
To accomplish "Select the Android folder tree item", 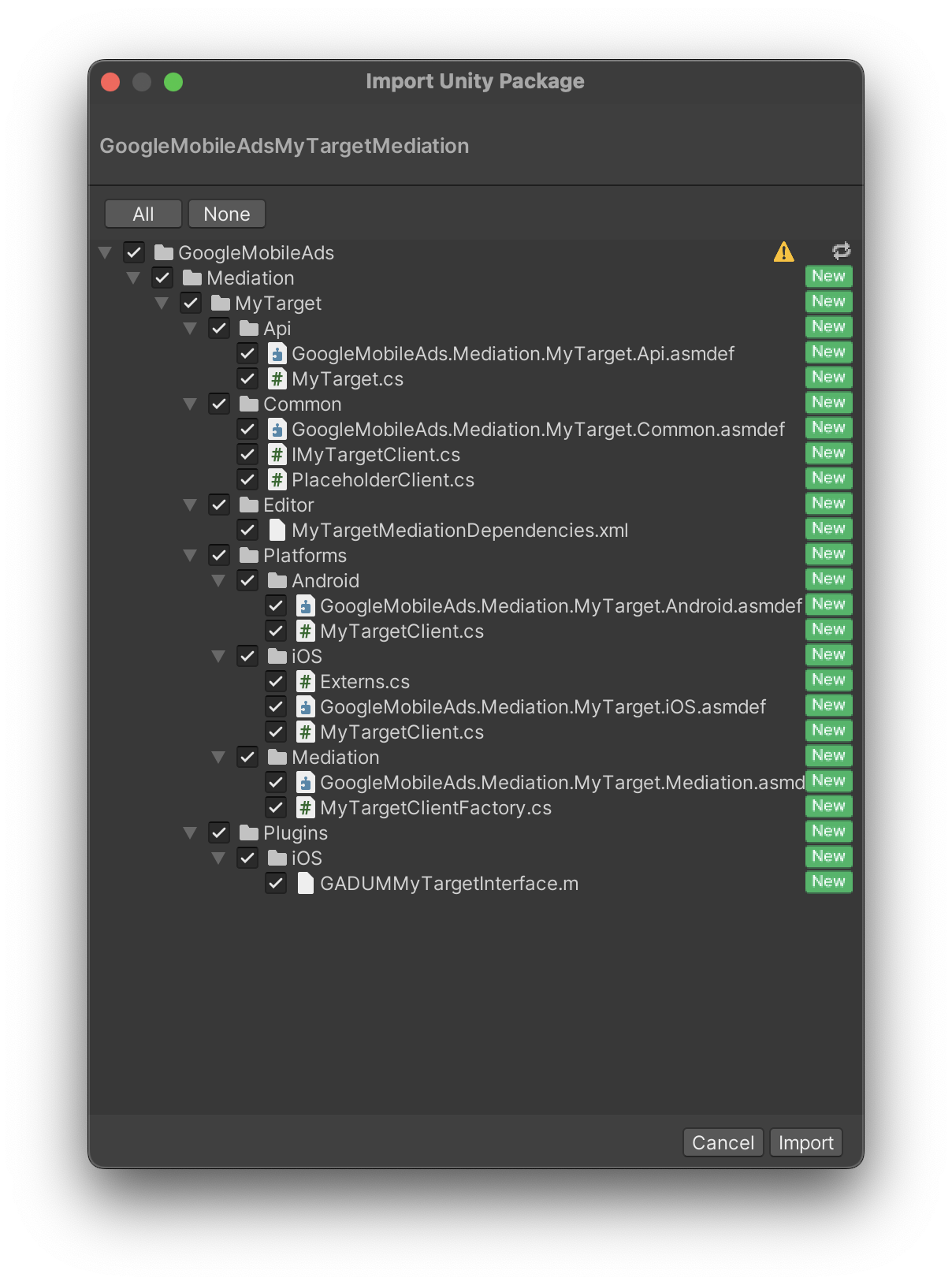I will click(325, 581).
